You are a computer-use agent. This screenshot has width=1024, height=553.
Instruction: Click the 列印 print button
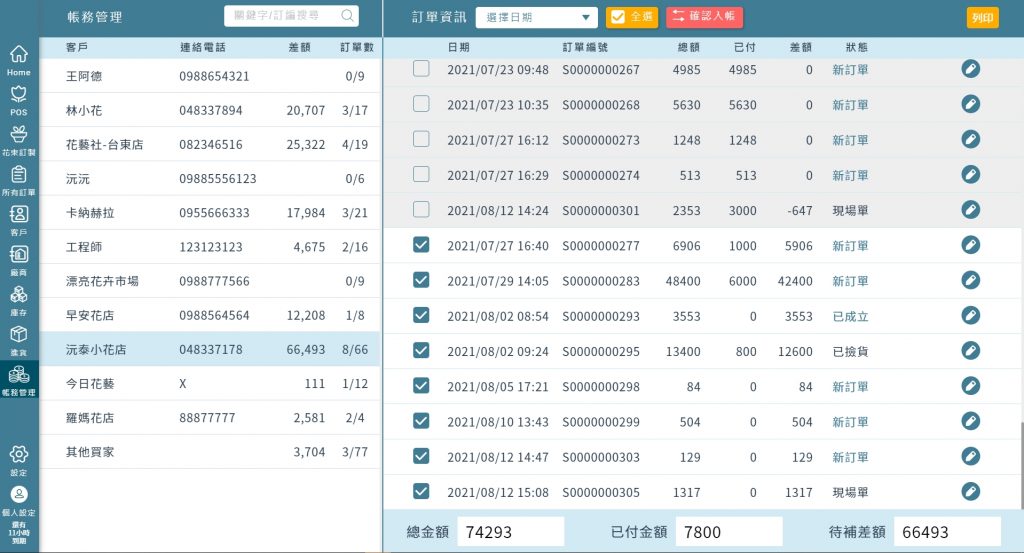(x=982, y=18)
